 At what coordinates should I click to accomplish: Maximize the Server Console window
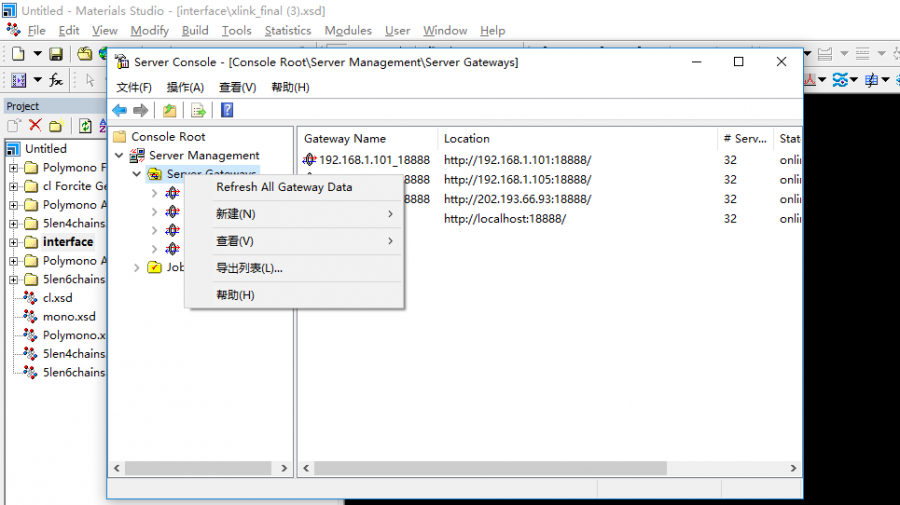click(739, 61)
